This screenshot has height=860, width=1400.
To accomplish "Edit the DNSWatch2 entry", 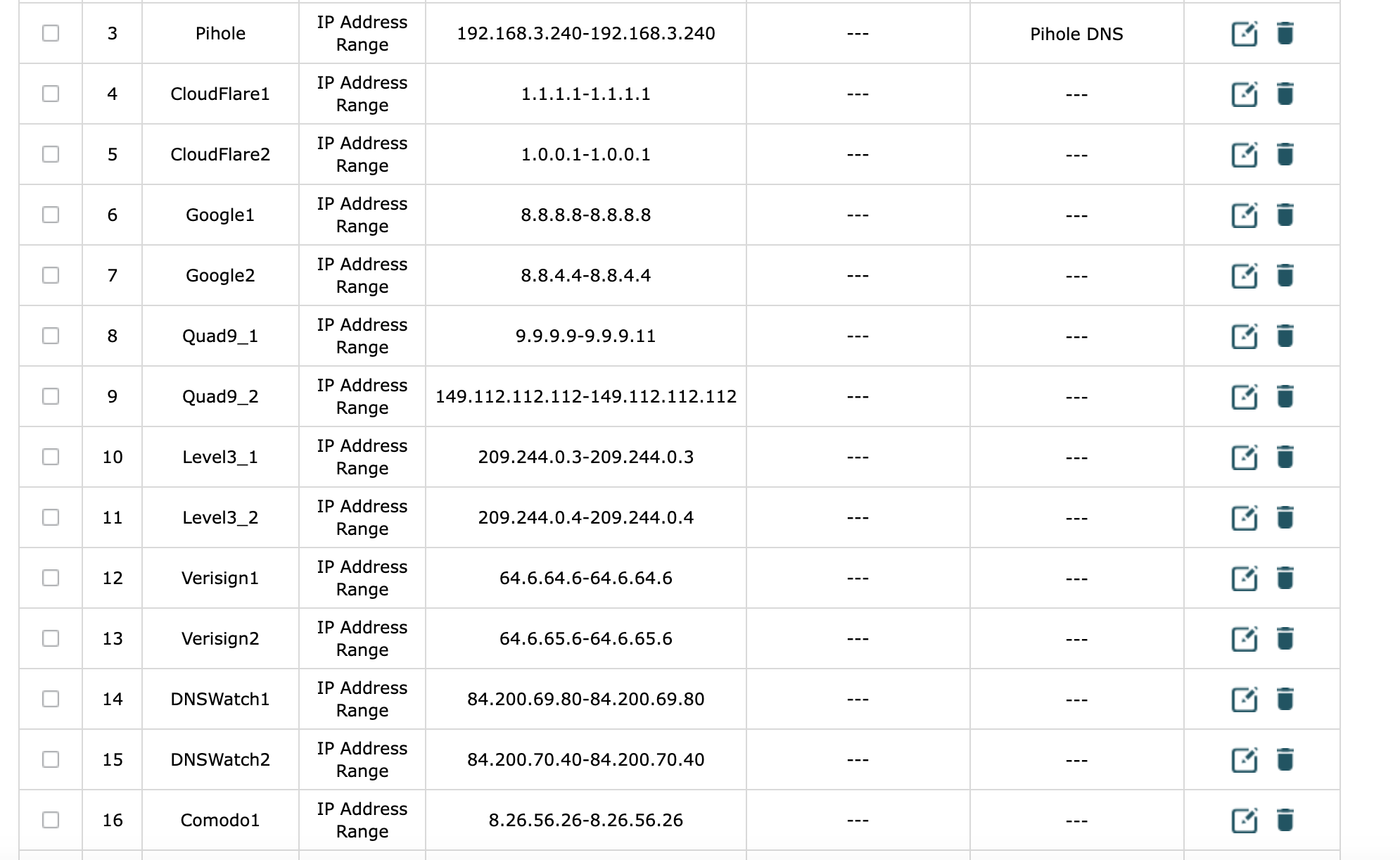I will click(1244, 760).
